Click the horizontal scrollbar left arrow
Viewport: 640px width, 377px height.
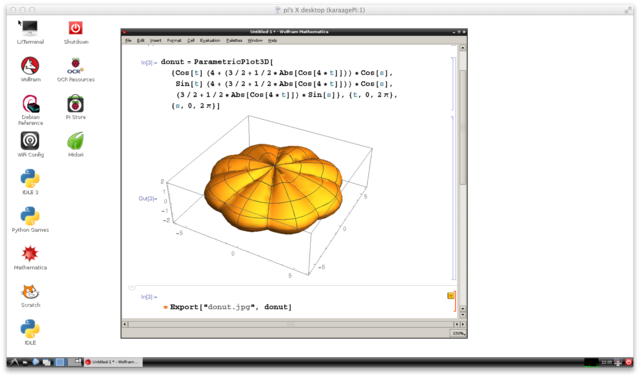[125, 324]
